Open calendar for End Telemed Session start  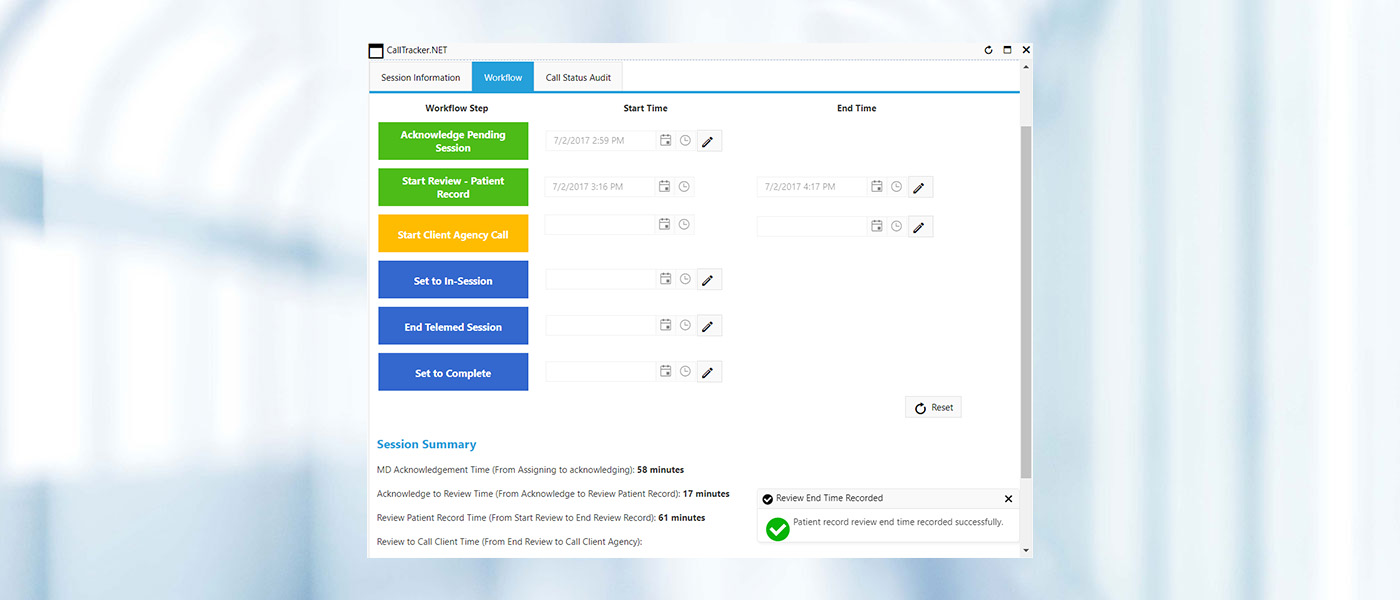(x=665, y=325)
